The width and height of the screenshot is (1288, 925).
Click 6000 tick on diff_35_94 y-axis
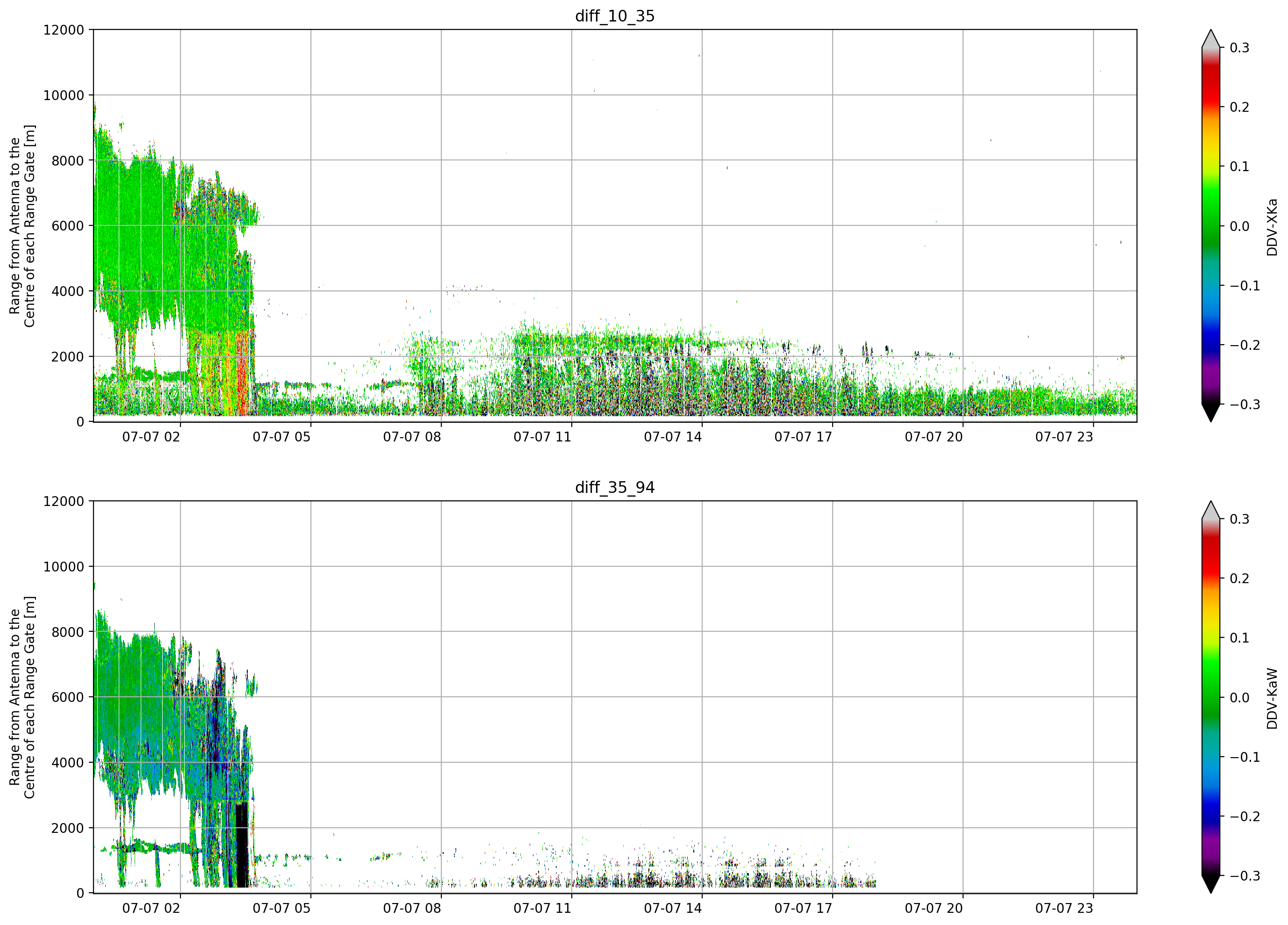(x=68, y=697)
